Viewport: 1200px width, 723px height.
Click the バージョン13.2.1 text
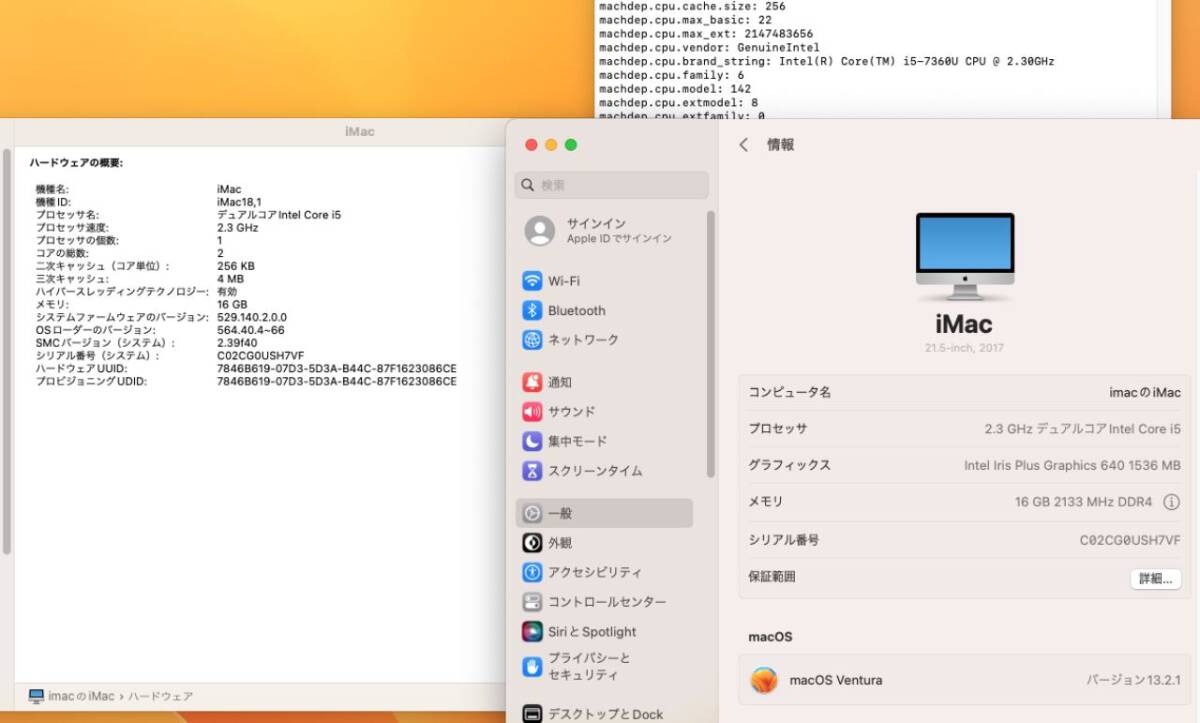coord(1134,680)
